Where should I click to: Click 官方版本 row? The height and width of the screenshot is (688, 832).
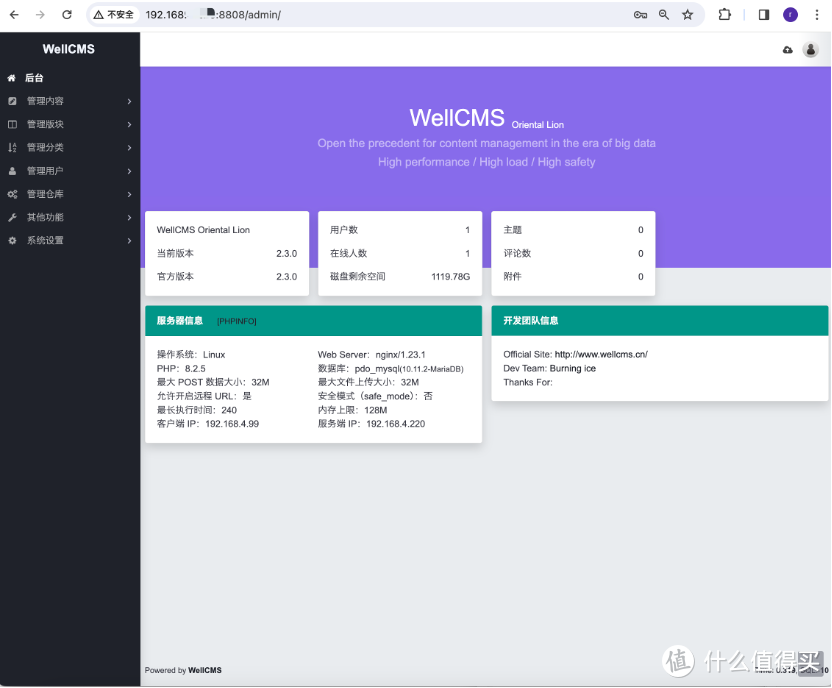coord(227,276)
